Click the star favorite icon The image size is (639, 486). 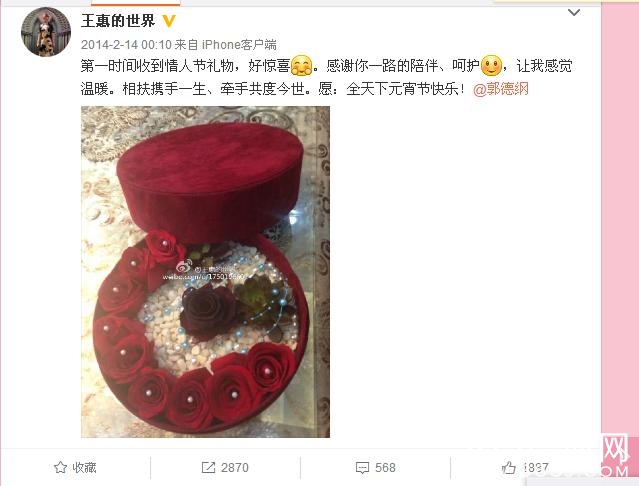click(60, 467)
